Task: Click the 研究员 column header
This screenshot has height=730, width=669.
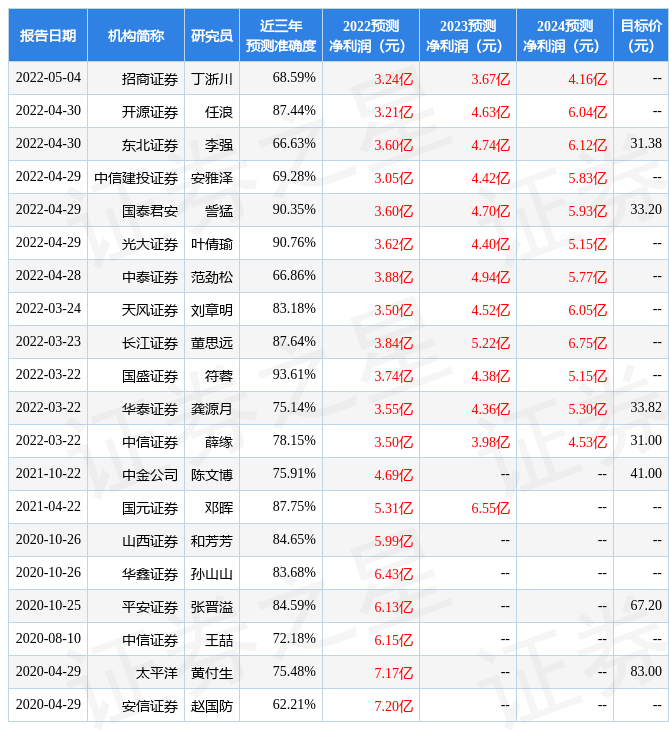Action: coord(212,35)
